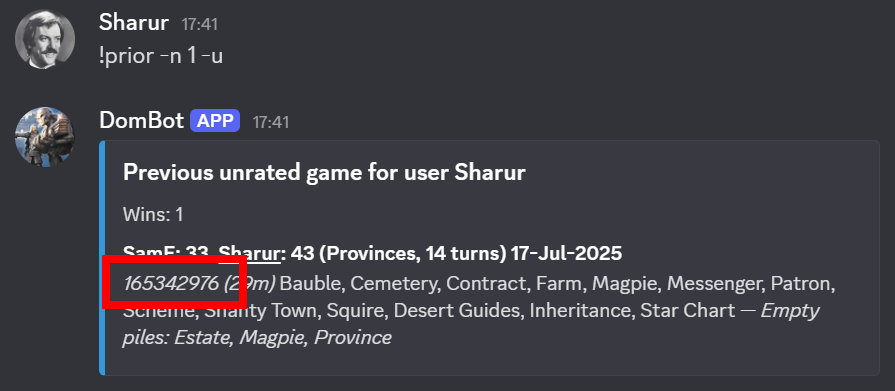Click the underlined Sharur link in score line
The height and width of the screenshot is (391, 895).
pyautogui.click(x=249, y=253)
